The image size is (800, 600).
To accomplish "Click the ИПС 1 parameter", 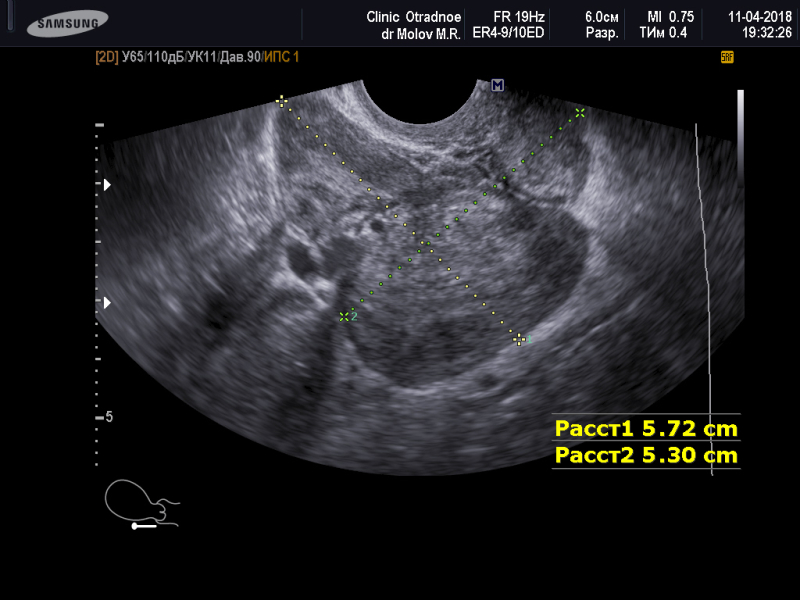I will point(281,57).
